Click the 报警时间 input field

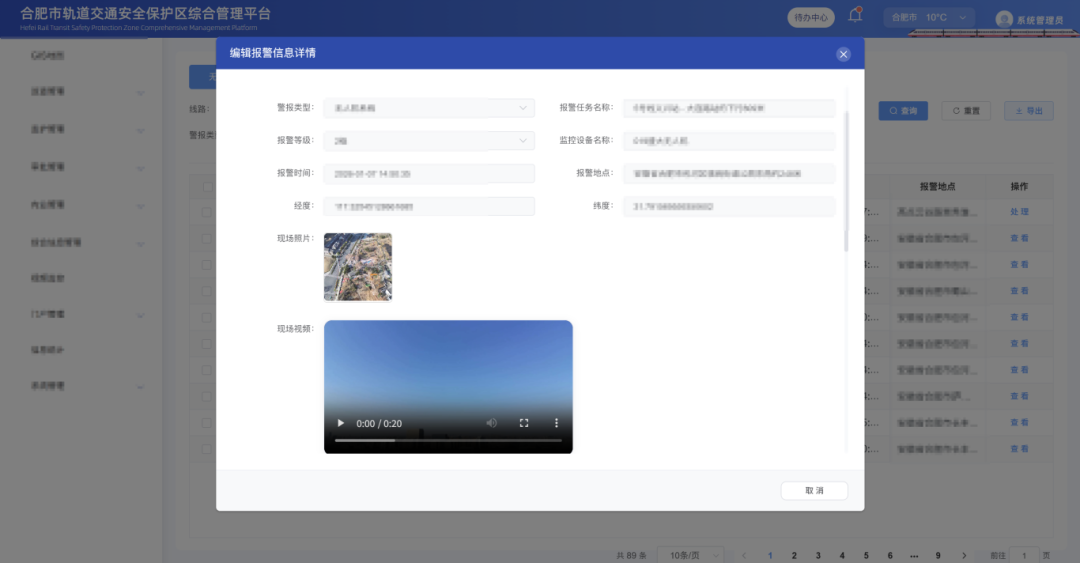pyautogui.click(x=429, y=174)
